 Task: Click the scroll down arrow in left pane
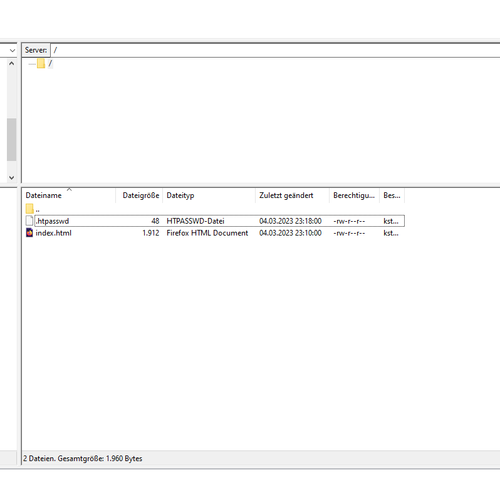tap(12, 177)
